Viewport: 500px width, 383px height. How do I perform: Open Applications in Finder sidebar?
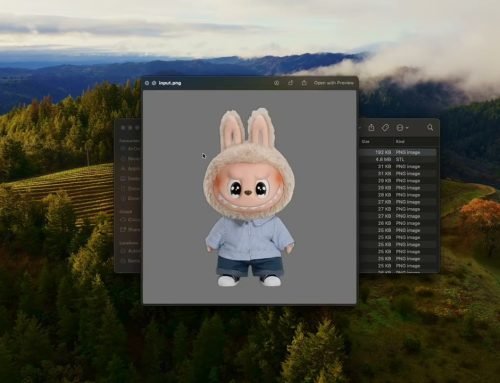pos(131,169)
